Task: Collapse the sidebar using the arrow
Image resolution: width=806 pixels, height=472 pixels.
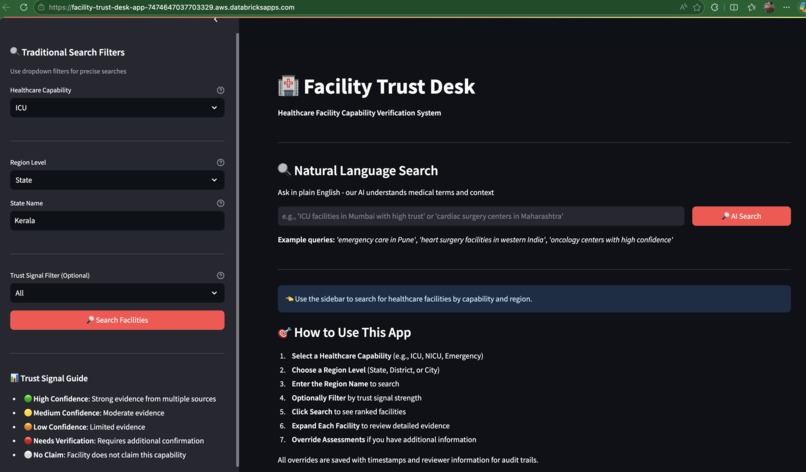Action: pyautogui.click(x=215, y=20)
